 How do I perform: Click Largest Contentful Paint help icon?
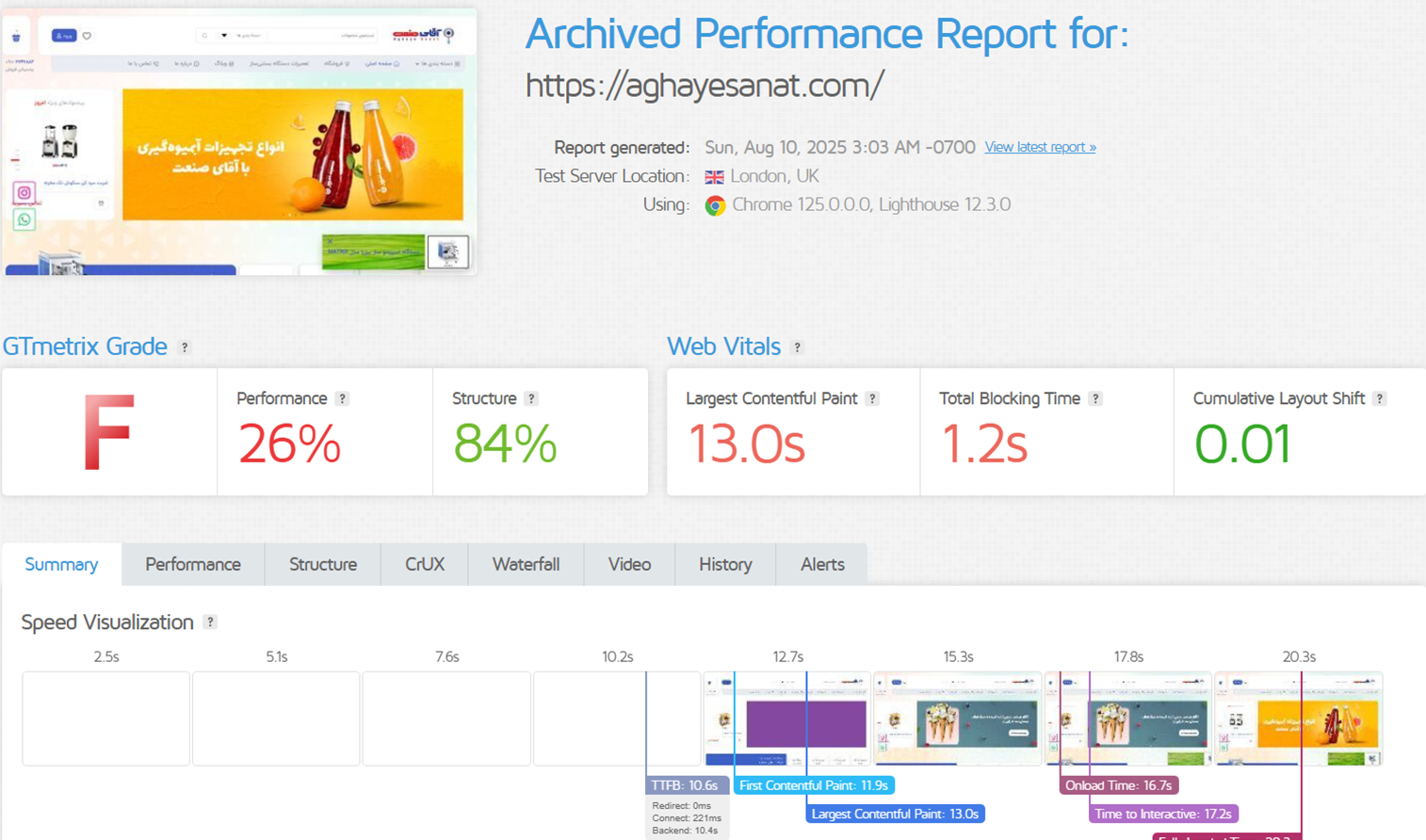pos(872,399)
